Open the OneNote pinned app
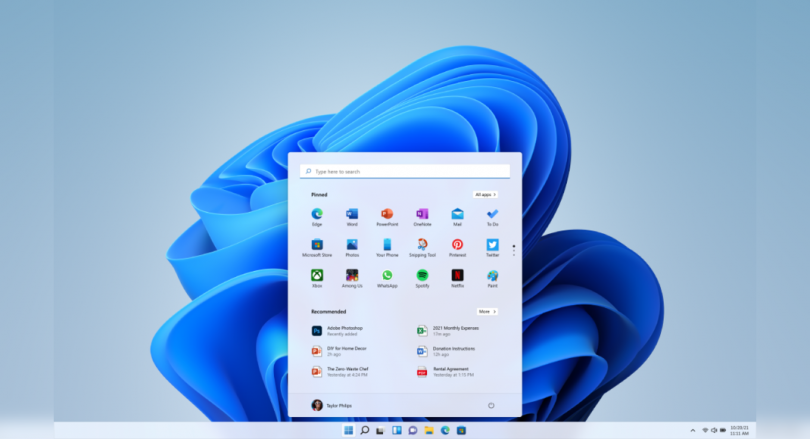The image size is (810, 439). click(422, 214)
